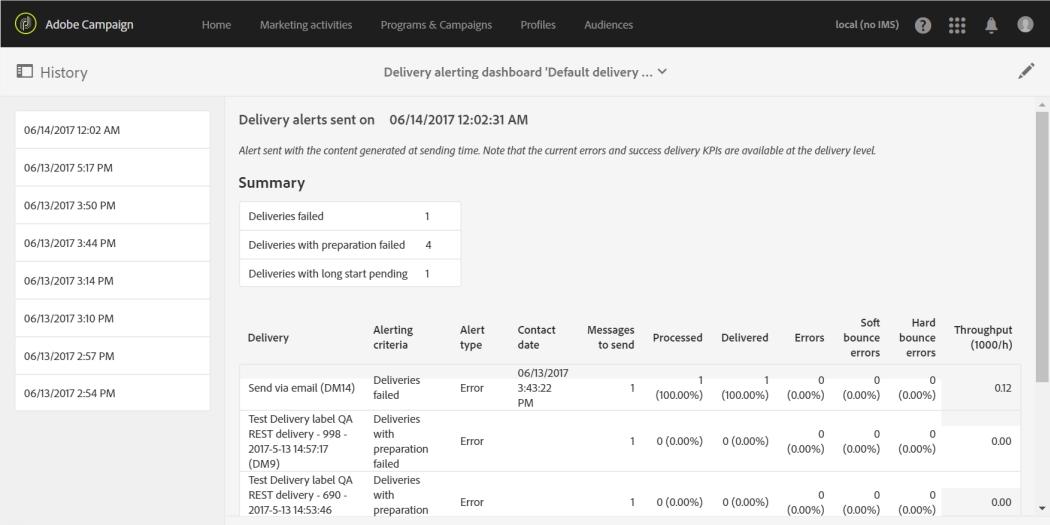Open Marketing activities menu
Image resolution: width=1050 pixels, height=525 pixels.
click(306, 25)
